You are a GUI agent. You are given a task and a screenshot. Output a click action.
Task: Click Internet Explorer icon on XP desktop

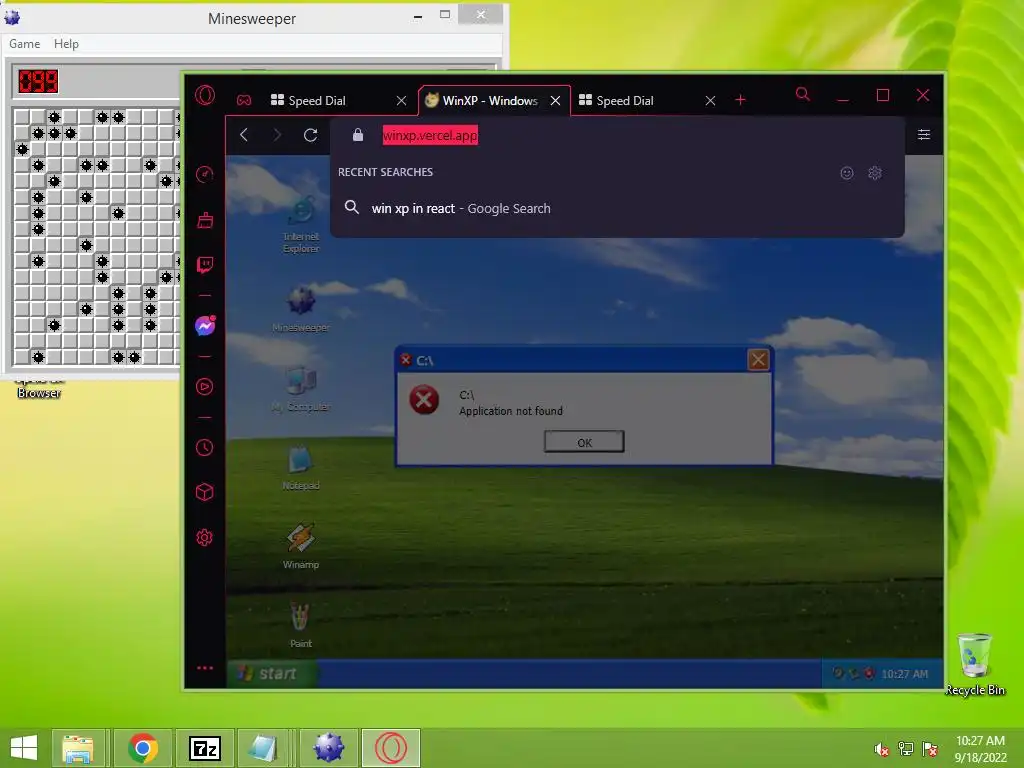(x=301, y=225)
